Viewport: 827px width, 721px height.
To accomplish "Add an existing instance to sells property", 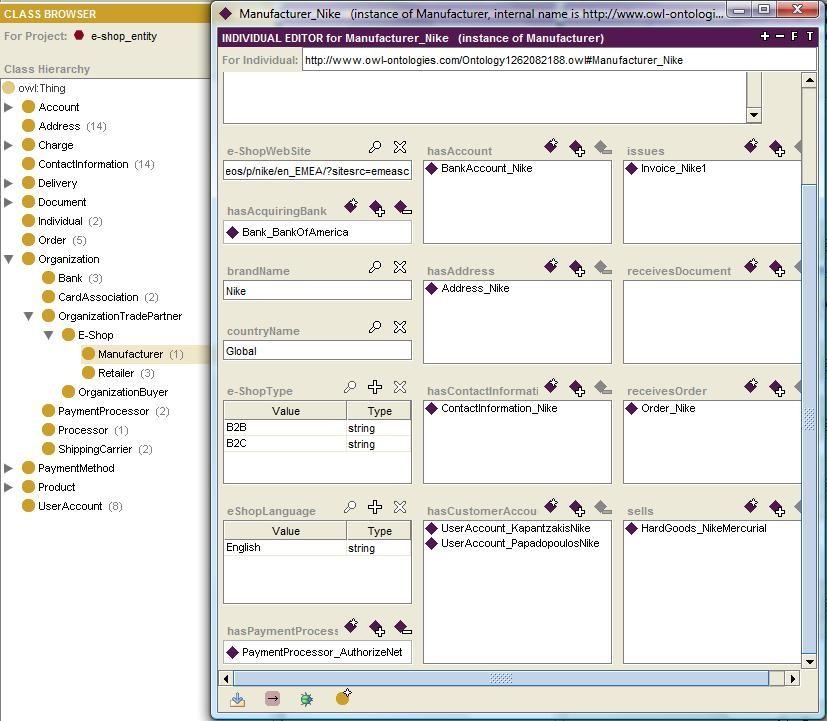I will point(777,508).
